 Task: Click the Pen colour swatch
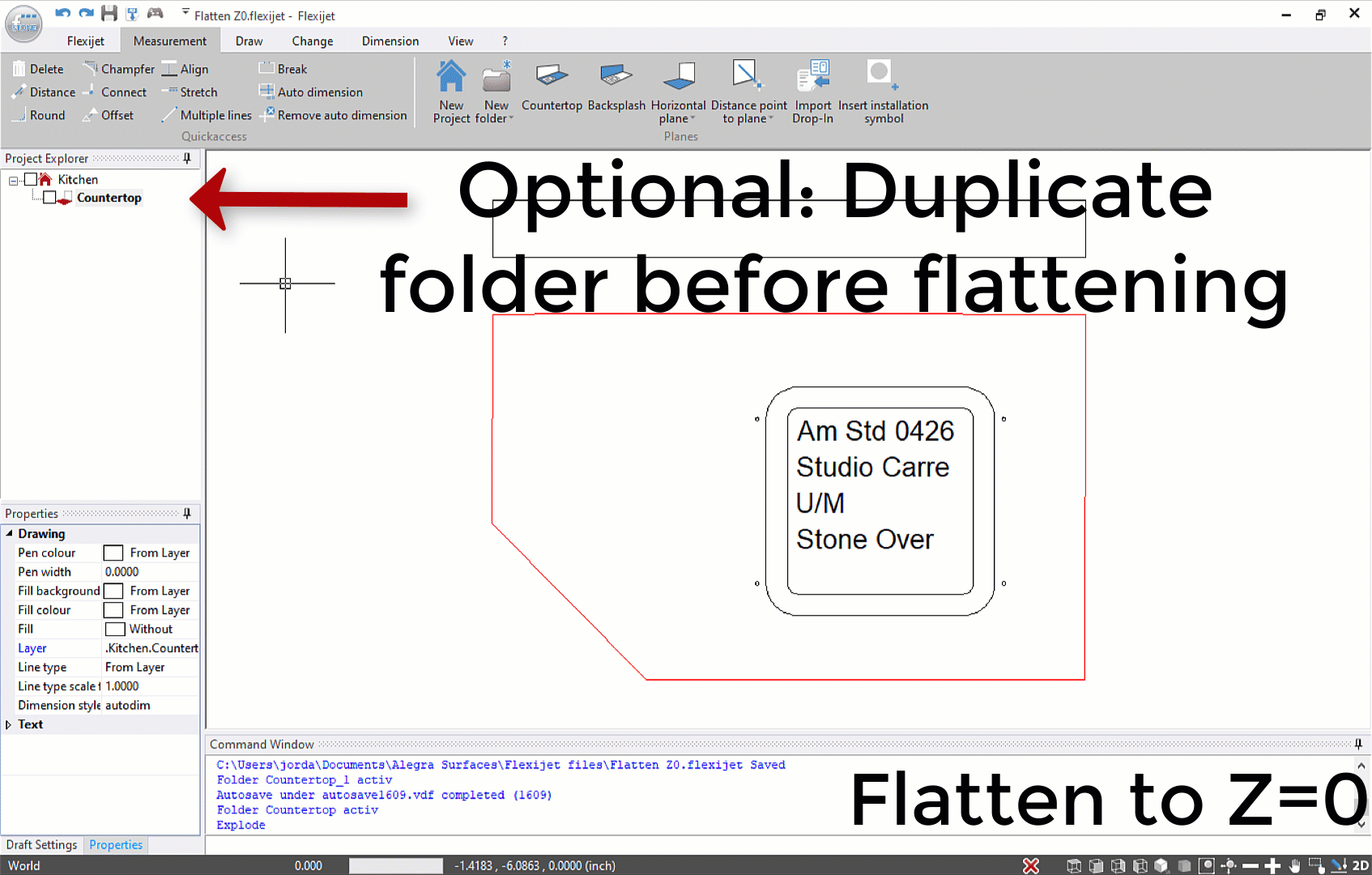pos(112,553)
